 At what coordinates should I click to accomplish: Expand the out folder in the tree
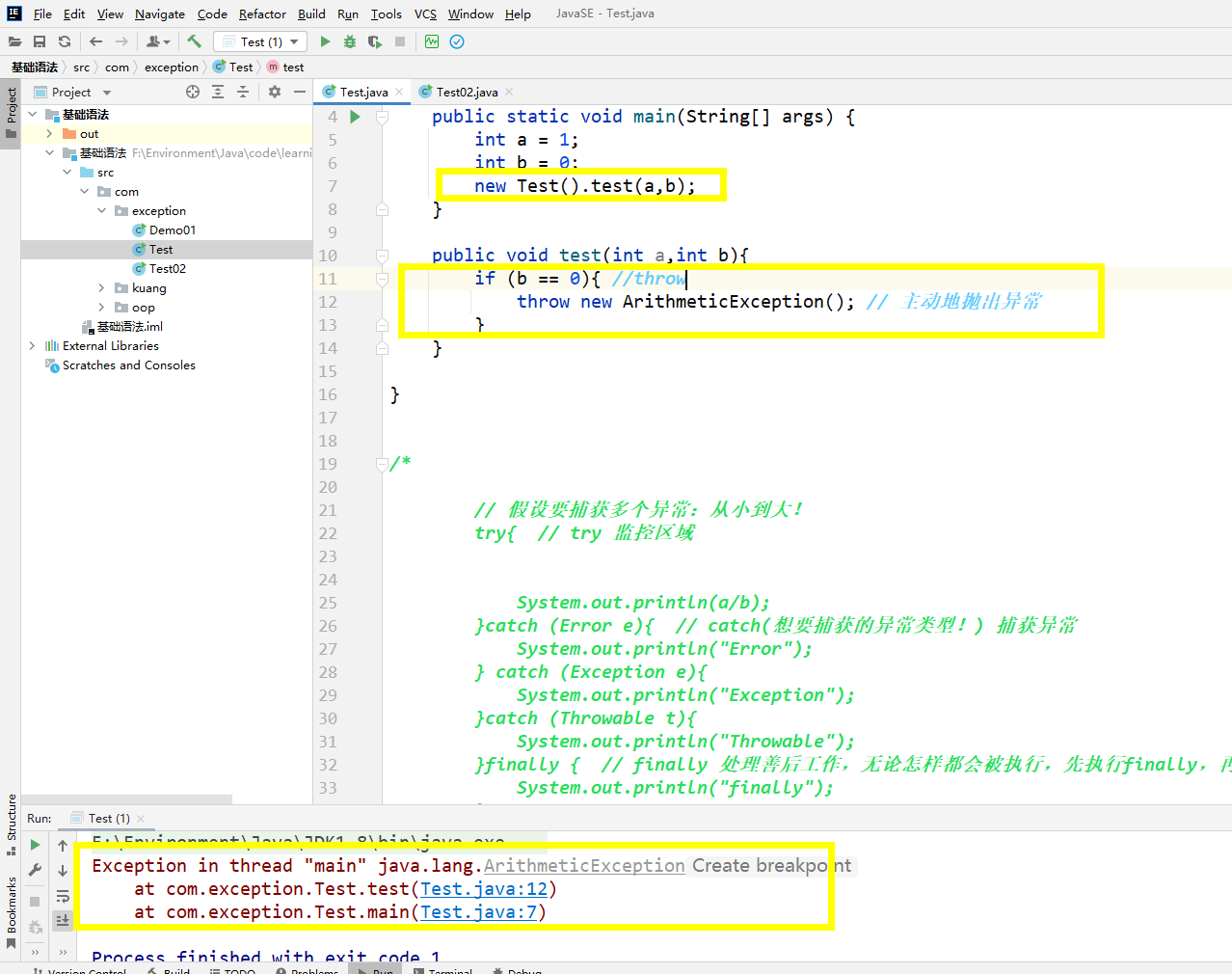pyautogui.click(x=49, y=134)
